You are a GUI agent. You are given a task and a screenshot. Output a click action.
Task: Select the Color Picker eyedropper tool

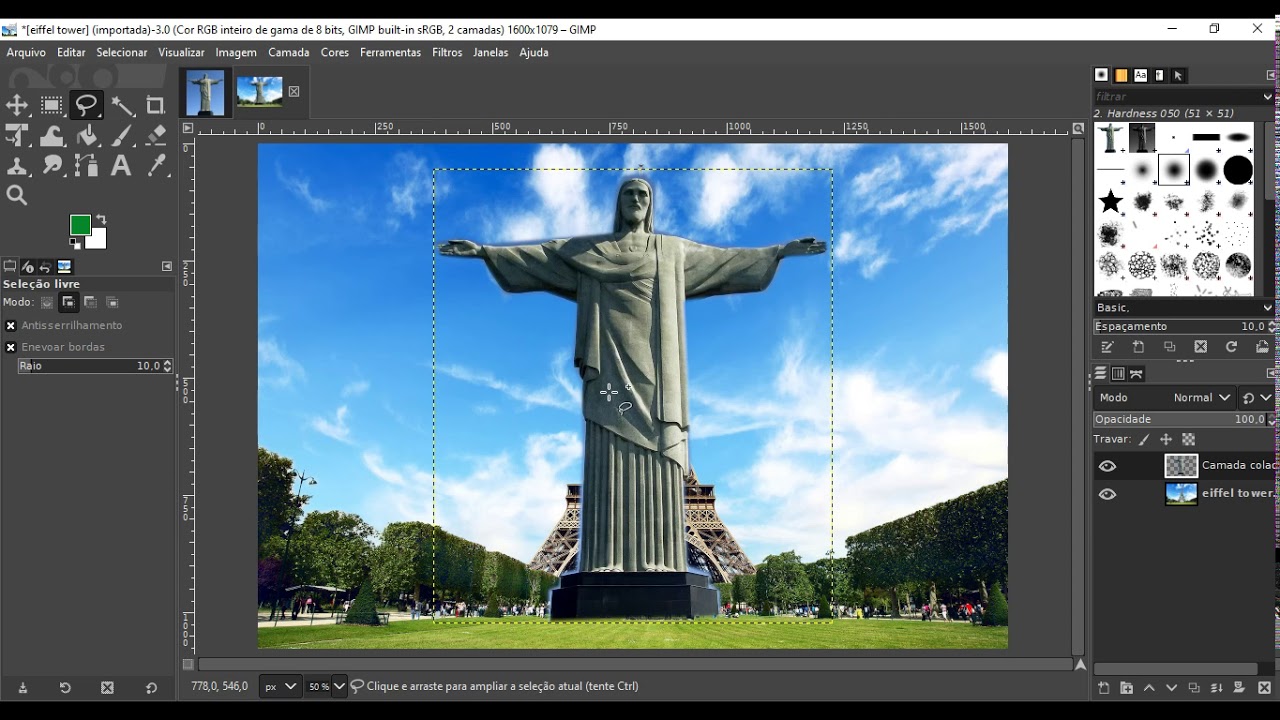(156, 166)
